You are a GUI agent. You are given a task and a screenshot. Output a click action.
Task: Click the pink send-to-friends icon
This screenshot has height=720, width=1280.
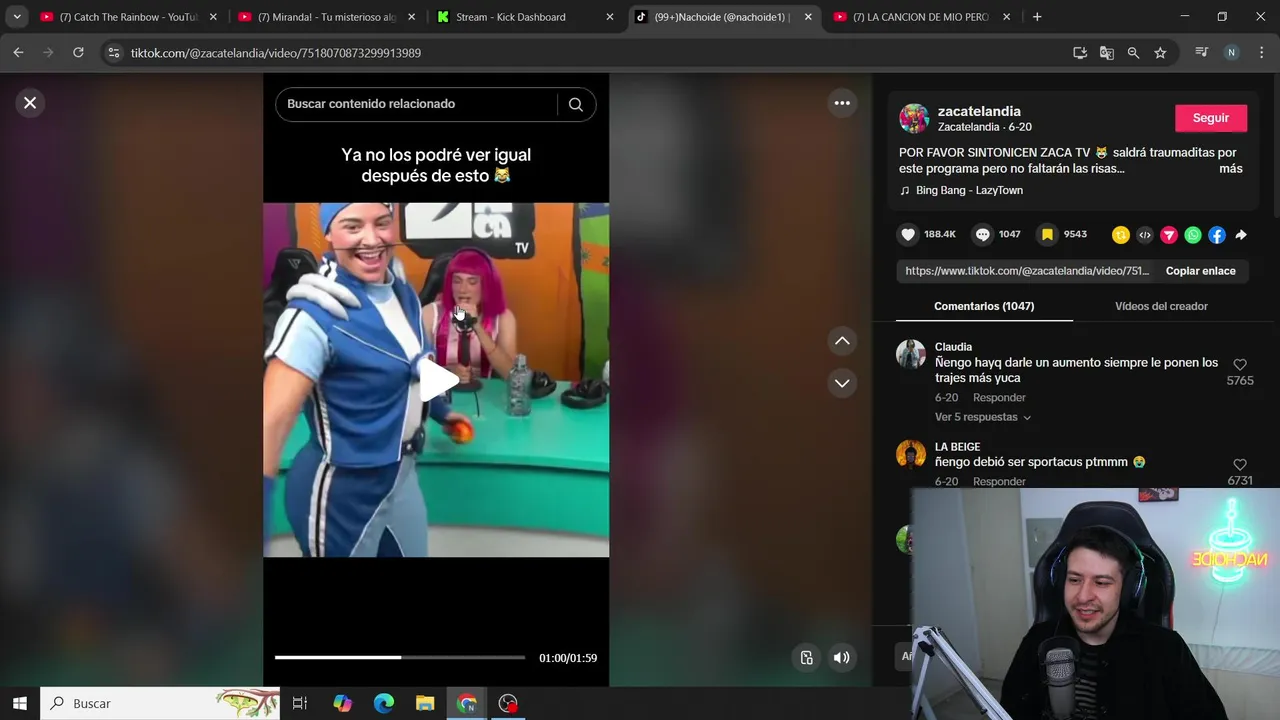1169,235
